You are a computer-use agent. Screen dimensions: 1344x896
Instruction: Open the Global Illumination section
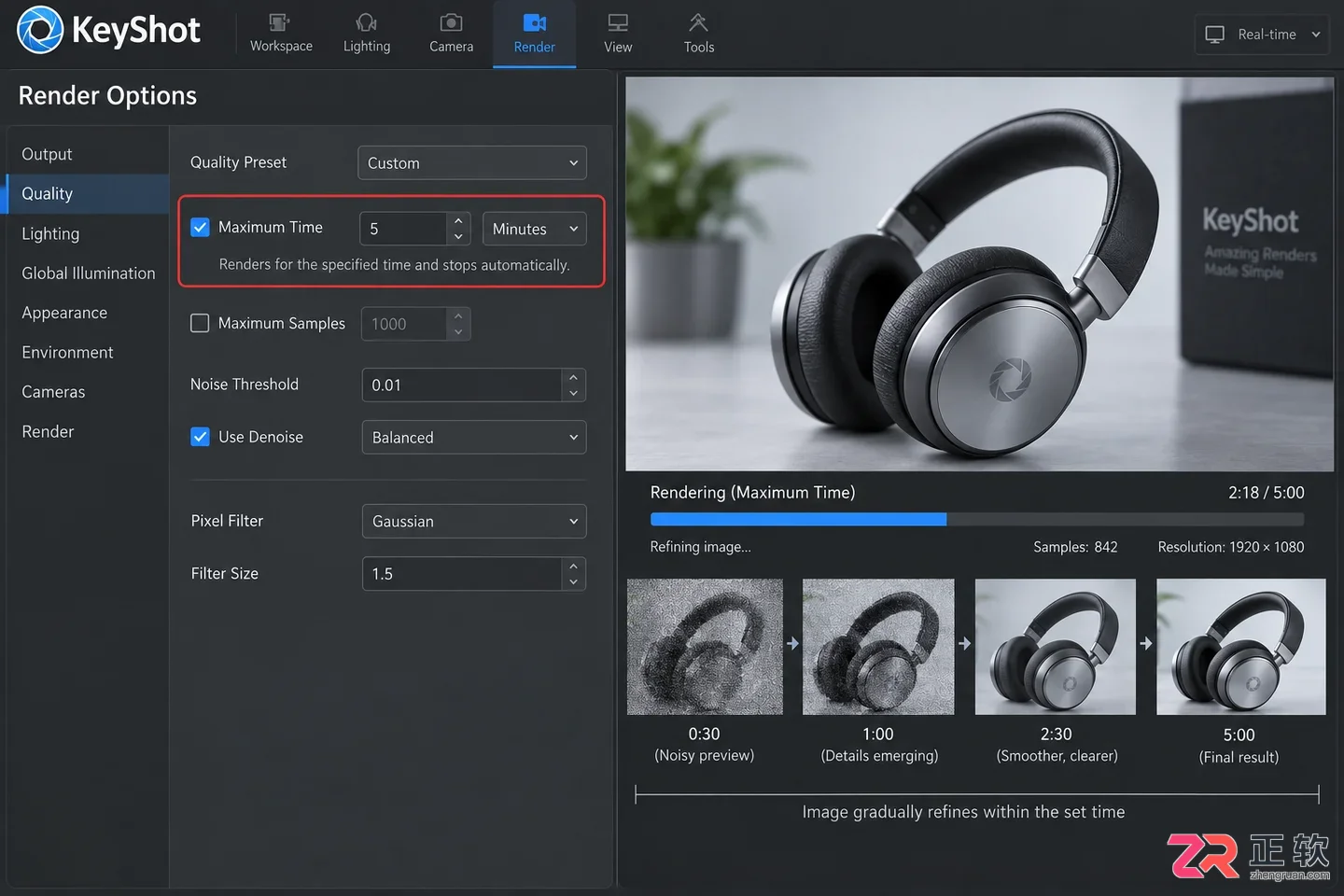[x=87, y=273]
